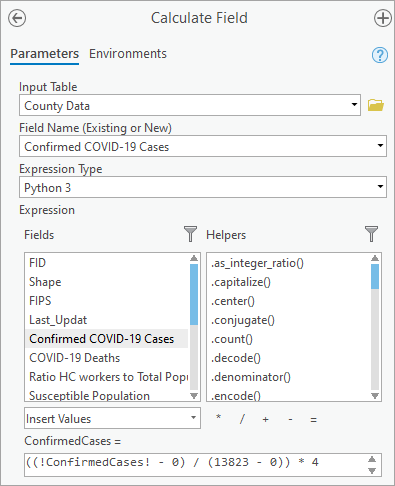Click Fields list scroll up arrow
This screenshot has height=486, width=395.
(194, 258)
